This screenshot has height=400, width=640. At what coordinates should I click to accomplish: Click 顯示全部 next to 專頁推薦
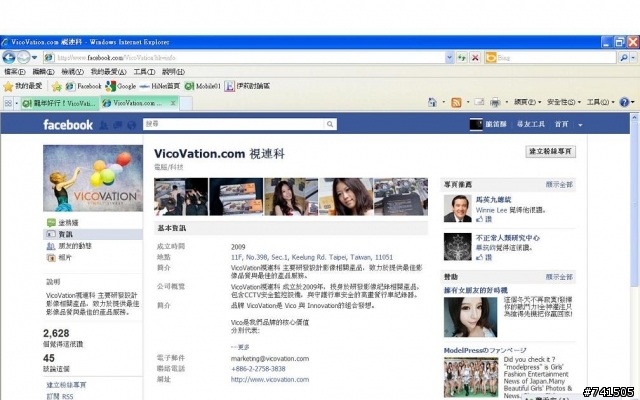click(559, 184)
